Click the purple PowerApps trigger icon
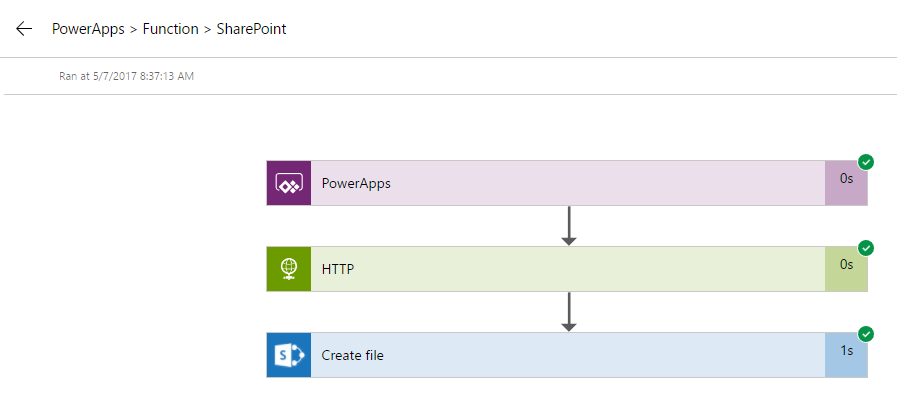Image resolution: width=897 pixels, height=411 pixels. coord(289,183)
